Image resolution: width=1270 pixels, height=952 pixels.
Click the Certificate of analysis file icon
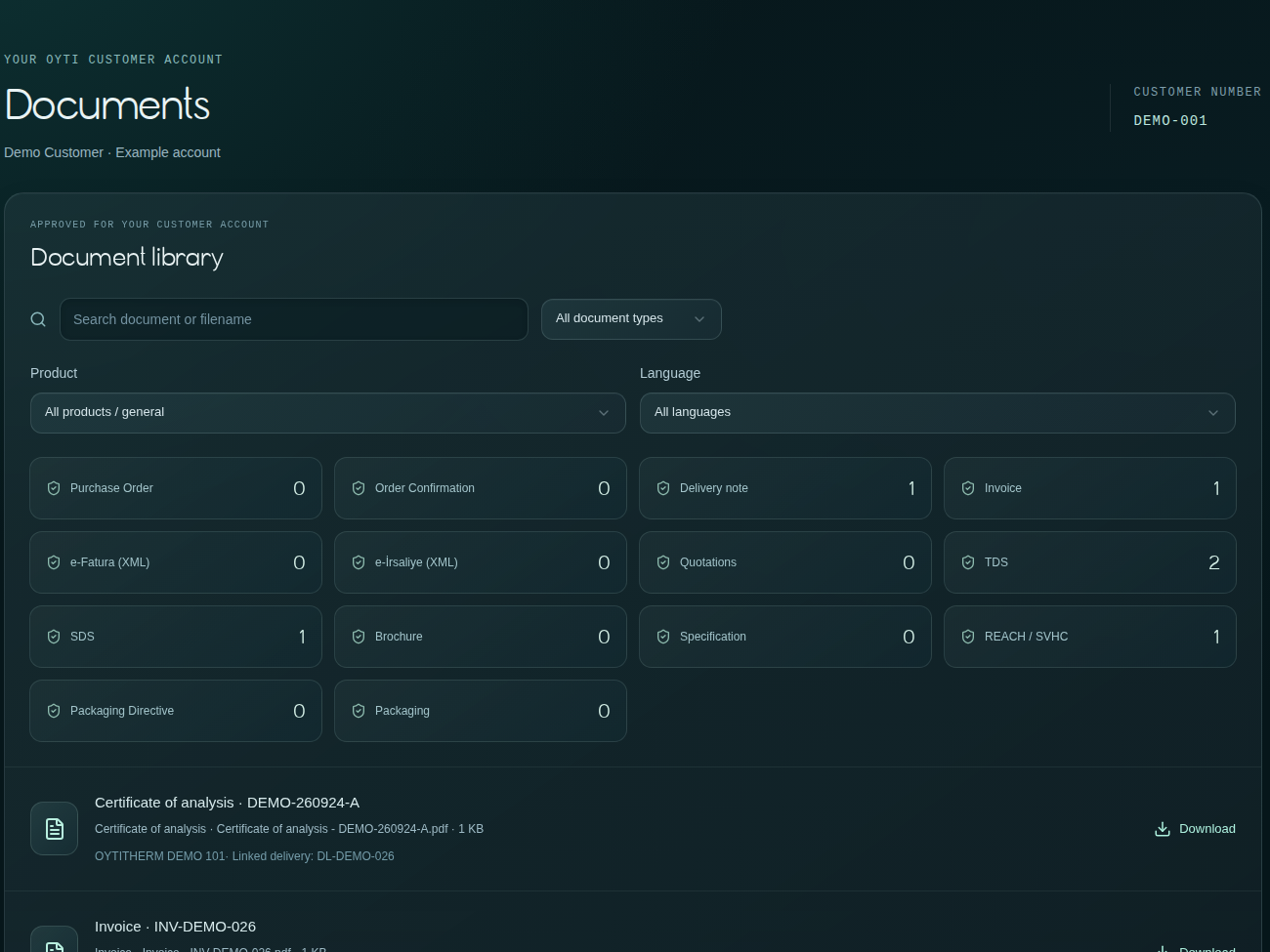tap(54, 829)
